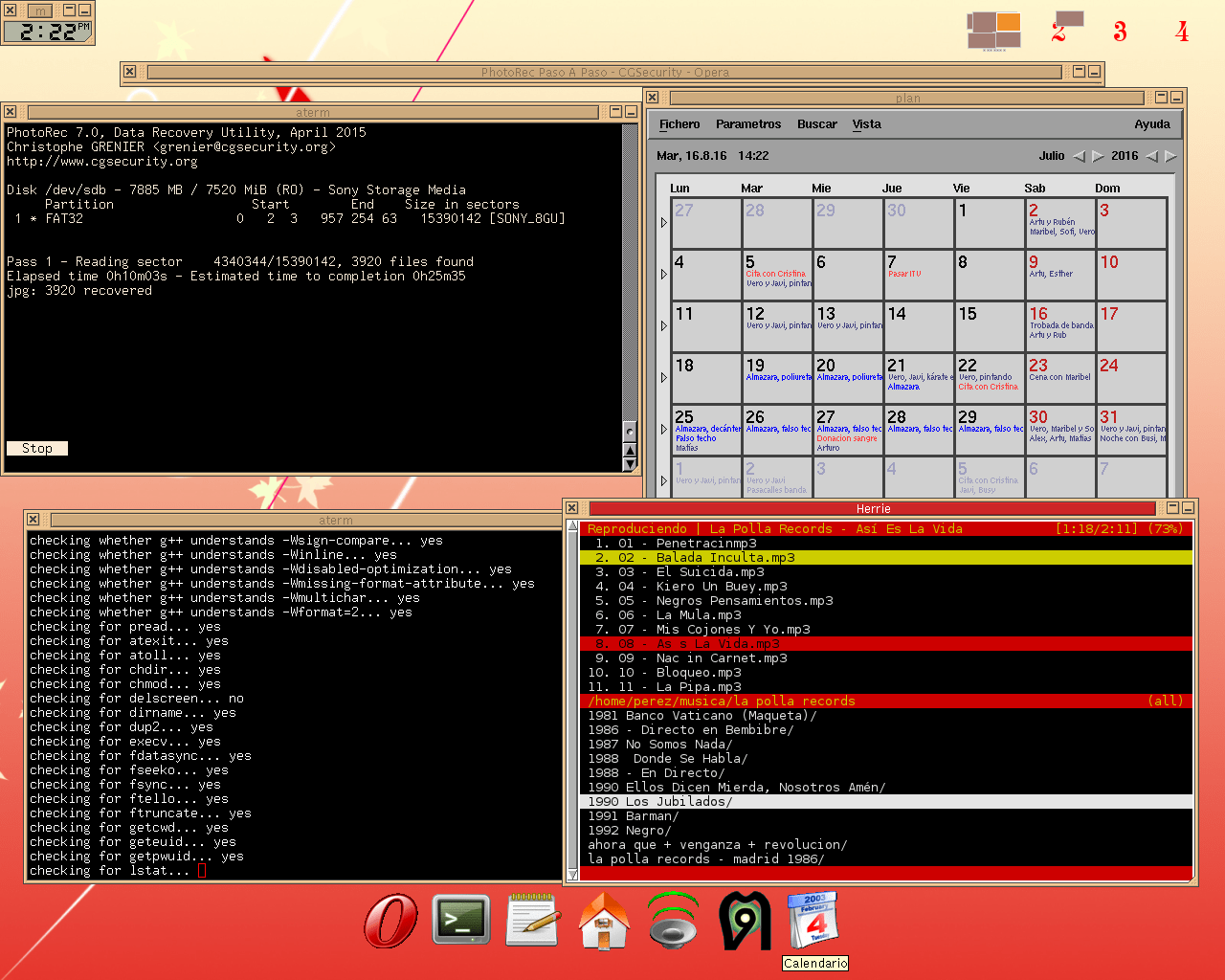Open the Calendario calendar dock icon

(x=813, y=921)
